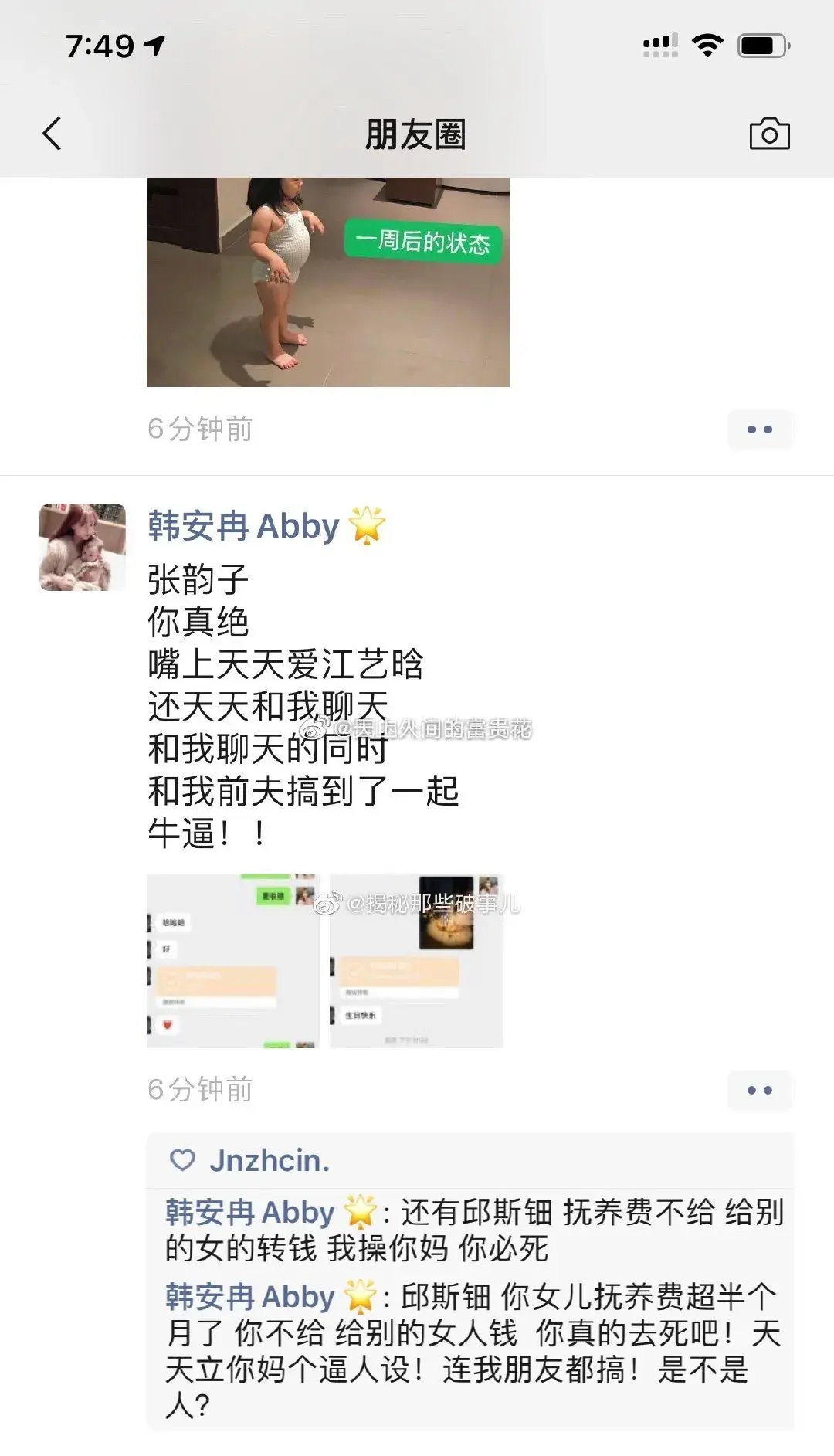View the toddler photo labeled 一周后的状态
Screen dimensions: 834x1456
(328, 282)
